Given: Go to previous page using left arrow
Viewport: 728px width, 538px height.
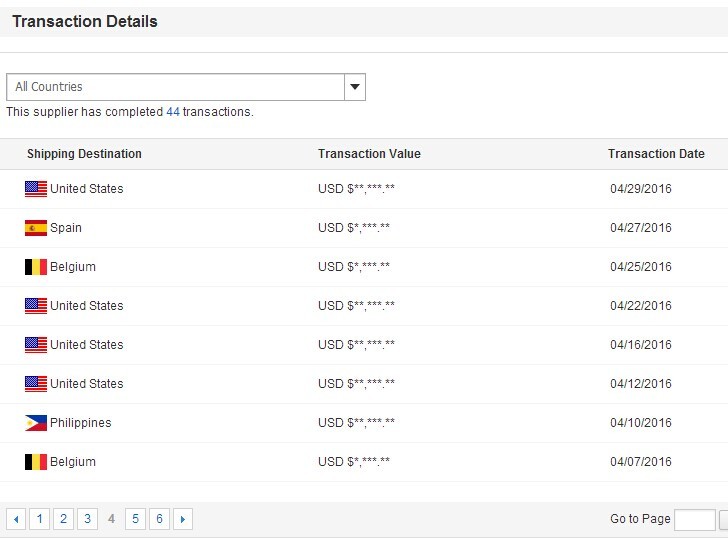Looking at the screenshot, I should tap(16, 519).
